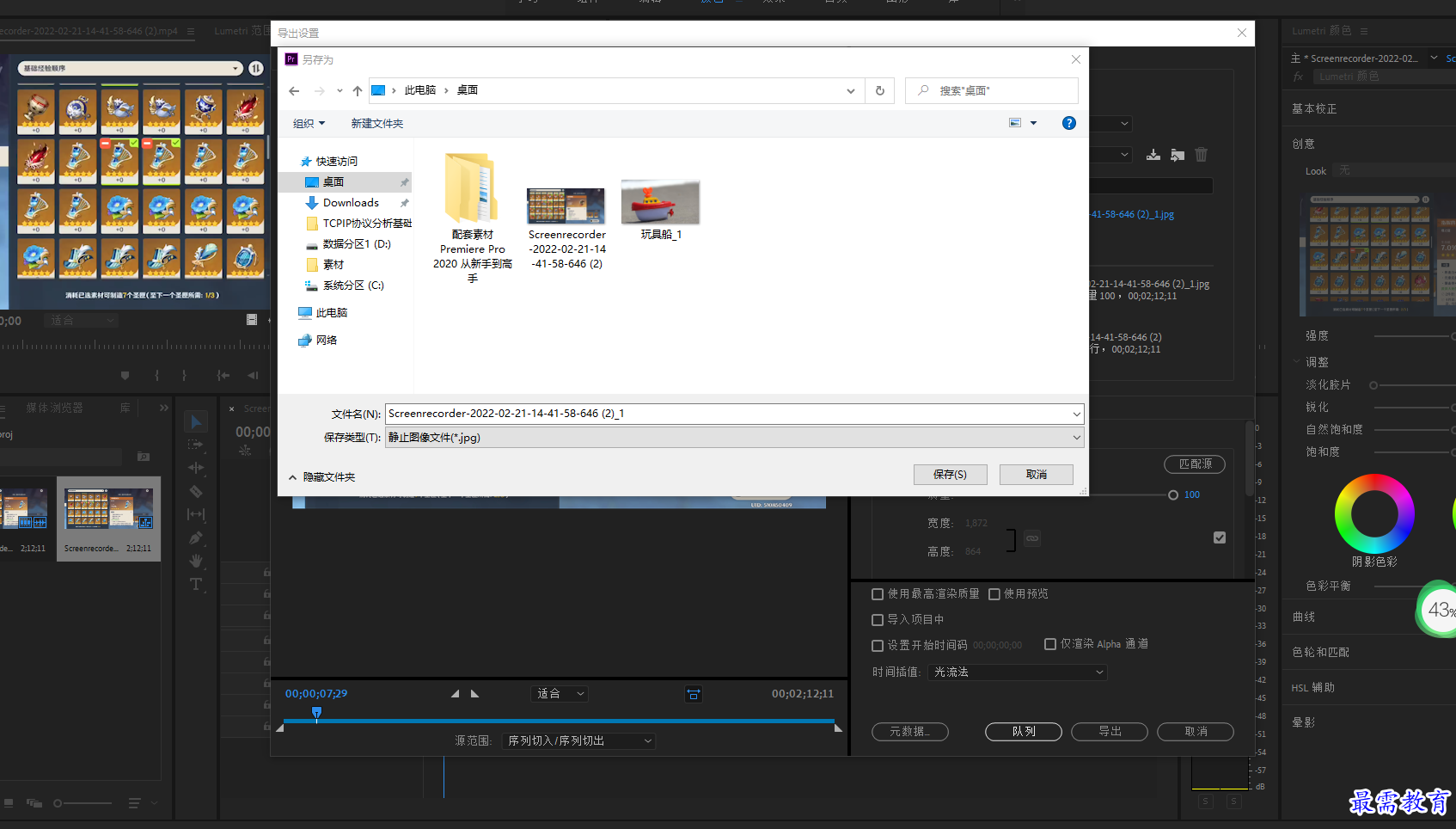Check Import Into Project option
The height and width of the screenshot is (829, 1456).
tap(878, 620)
